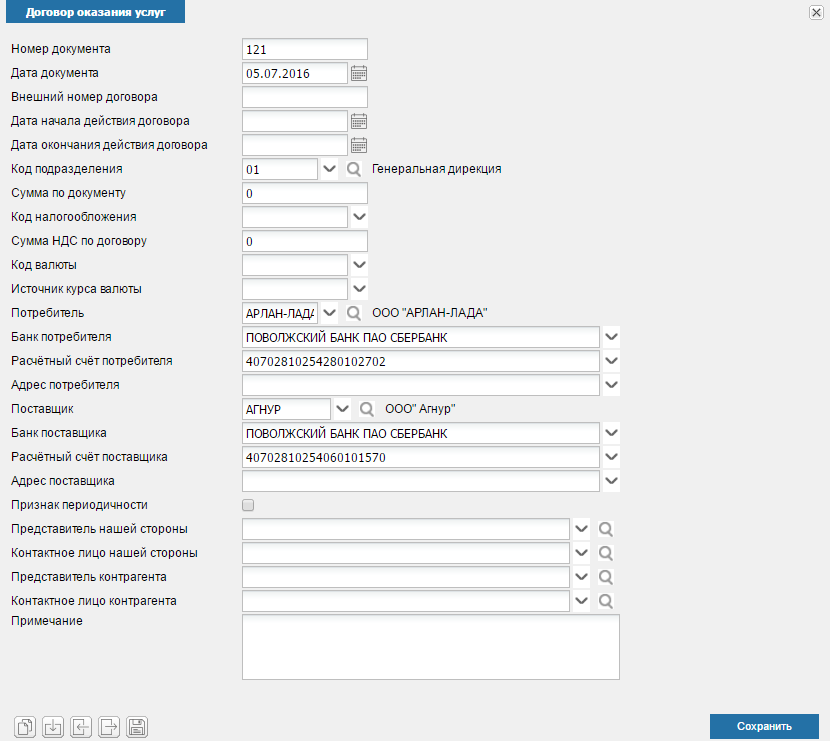Open calendar for Дата начала действия договора
The width and height of the screenshot is (830, 741).
pos(359,121)
